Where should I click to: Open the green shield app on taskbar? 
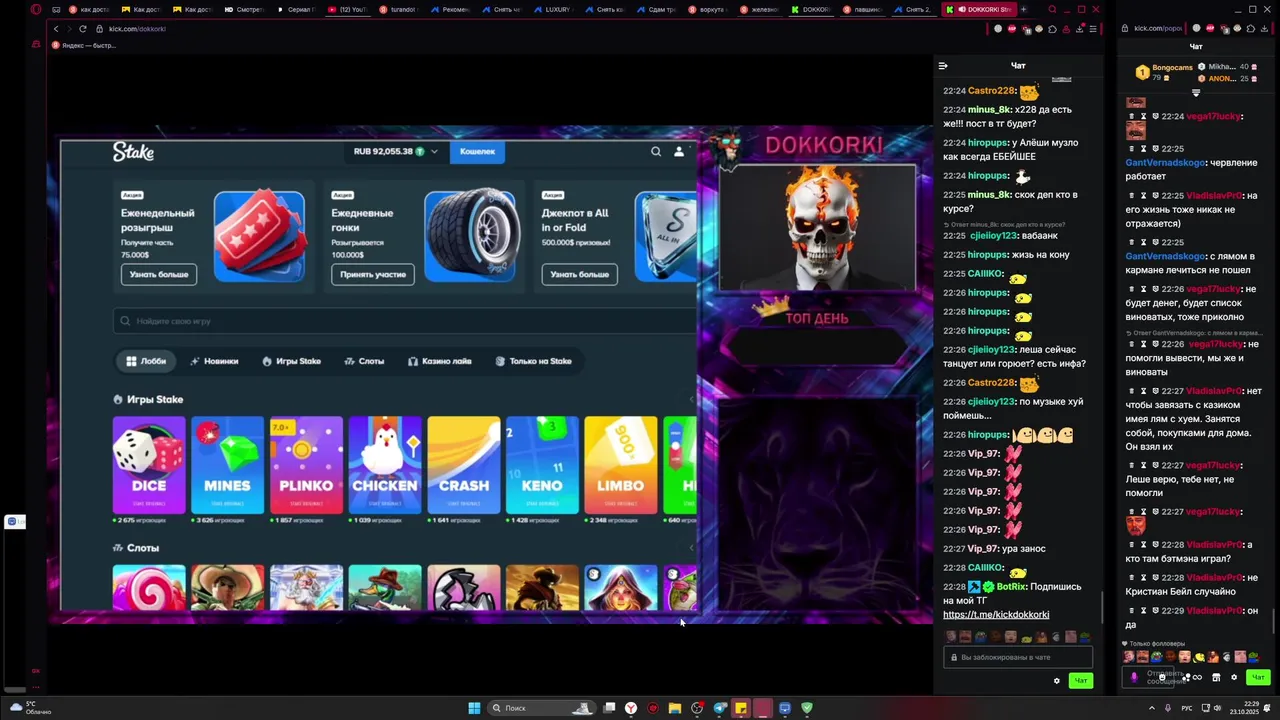pyautogui.click(x=807, y=708)
